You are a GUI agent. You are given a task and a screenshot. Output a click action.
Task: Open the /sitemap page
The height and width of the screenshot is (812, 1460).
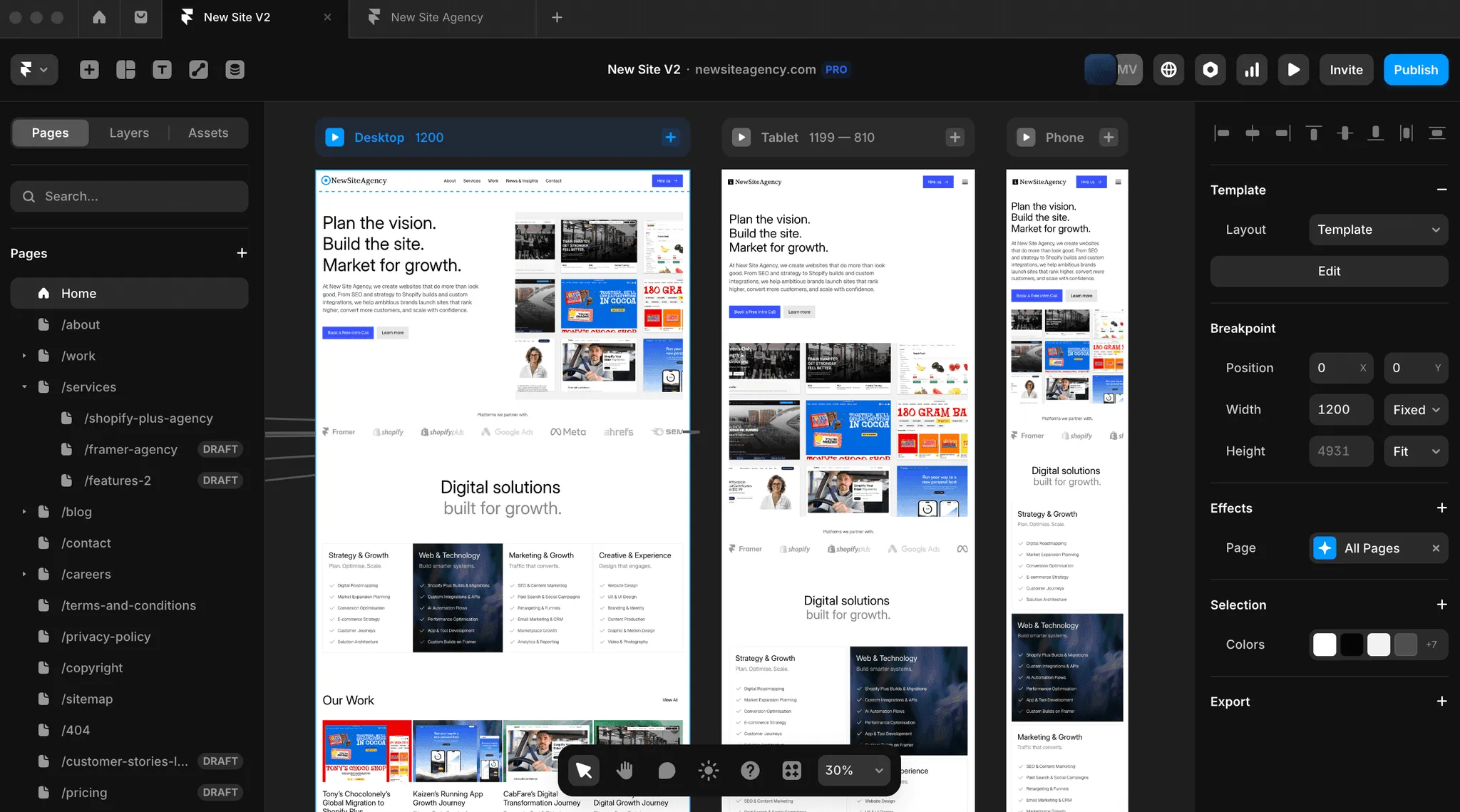tap(129, 699)
